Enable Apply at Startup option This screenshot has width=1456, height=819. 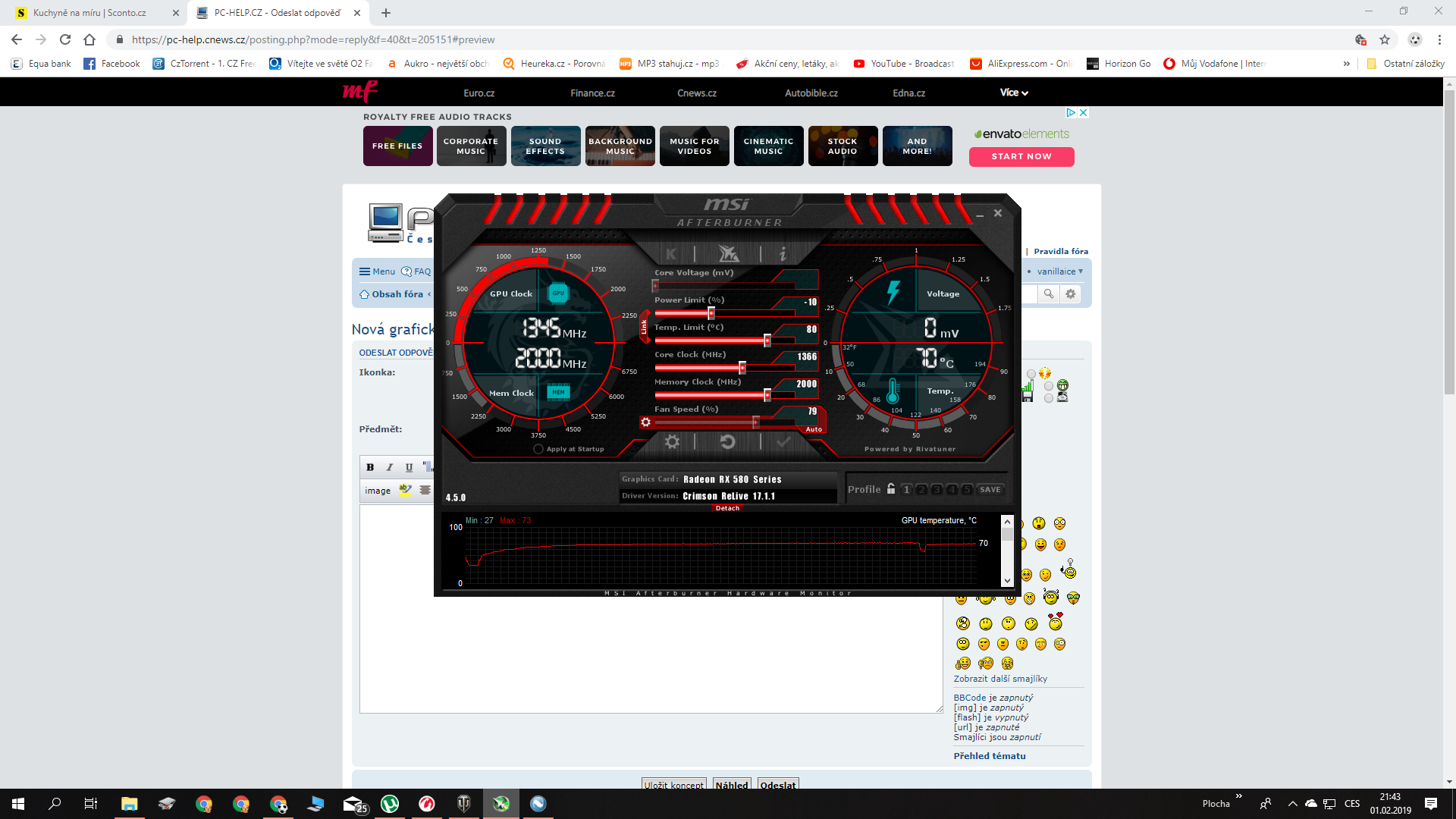(x=538, y=449)
